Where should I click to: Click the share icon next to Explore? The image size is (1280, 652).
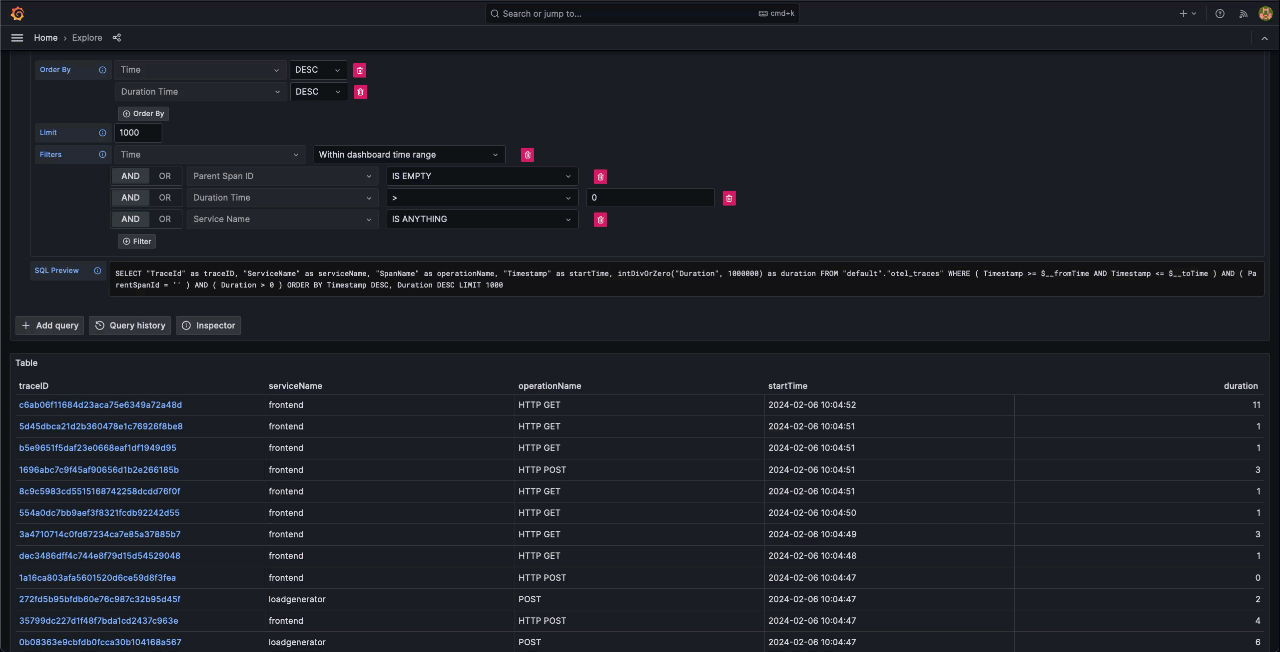pos(117,38)
